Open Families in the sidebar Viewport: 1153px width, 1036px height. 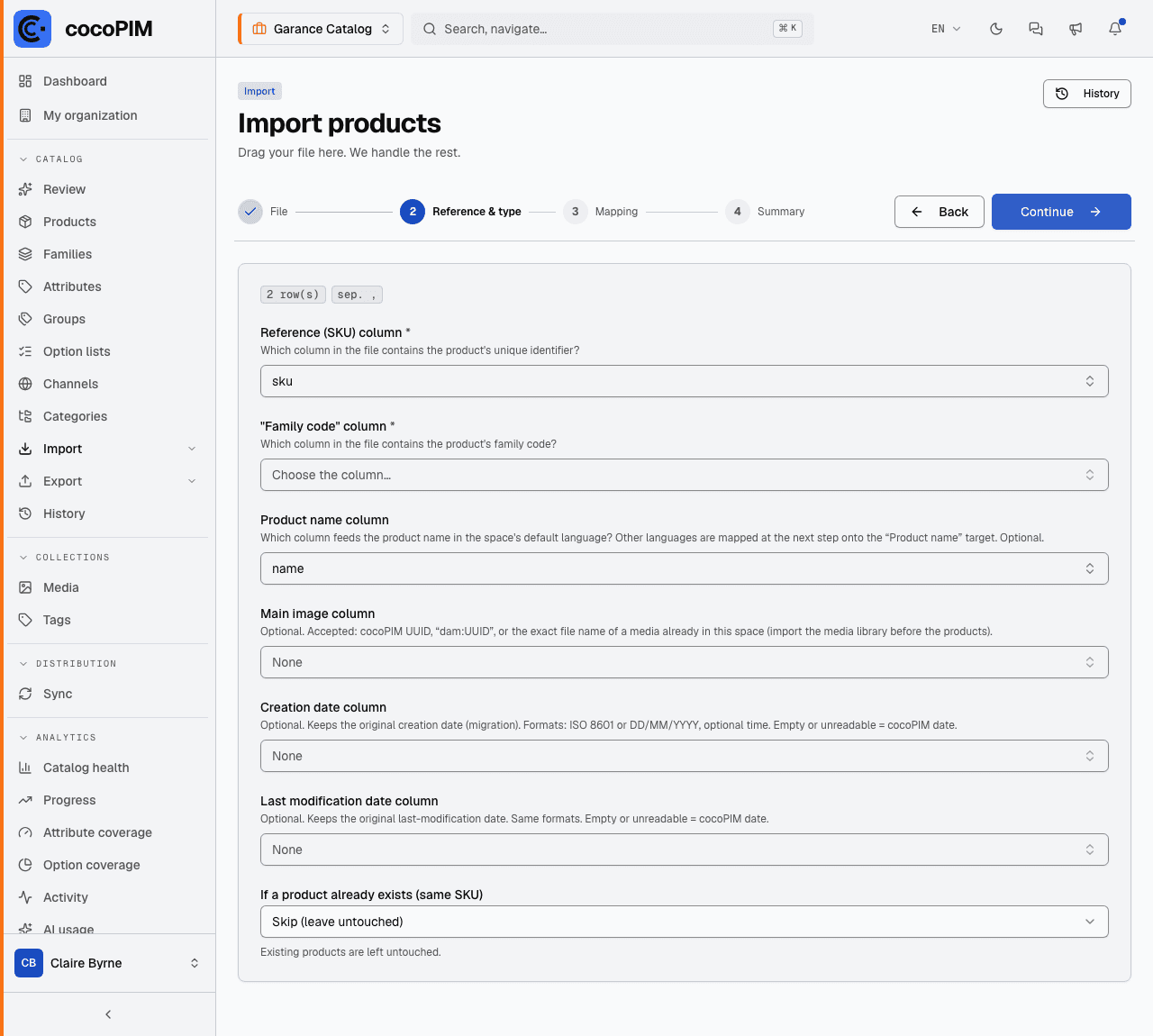(108, 254)
